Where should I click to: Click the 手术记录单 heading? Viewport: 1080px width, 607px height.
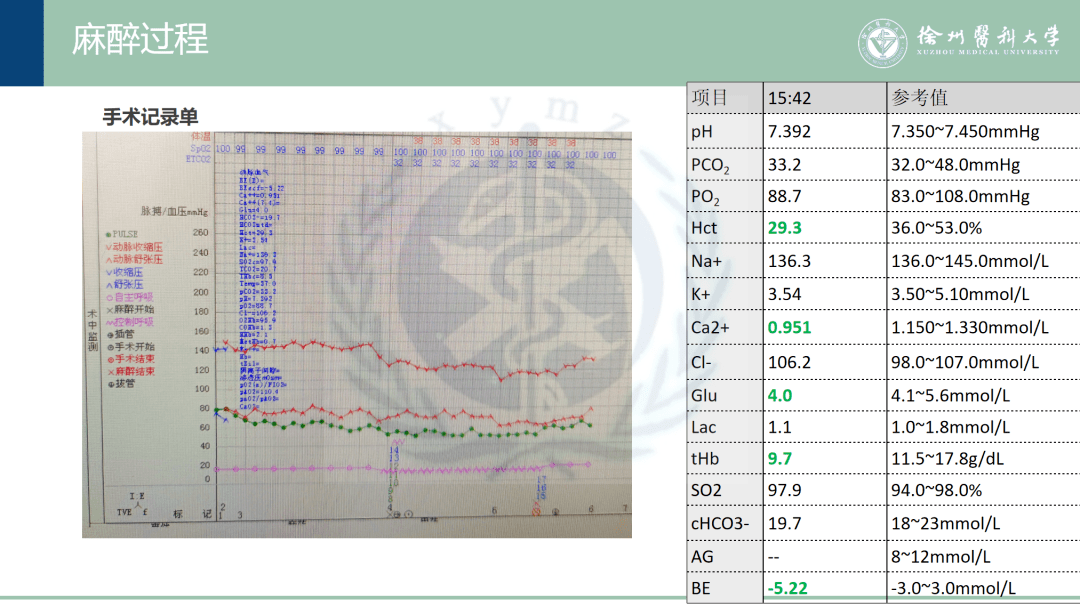click(x=150, y=117)
